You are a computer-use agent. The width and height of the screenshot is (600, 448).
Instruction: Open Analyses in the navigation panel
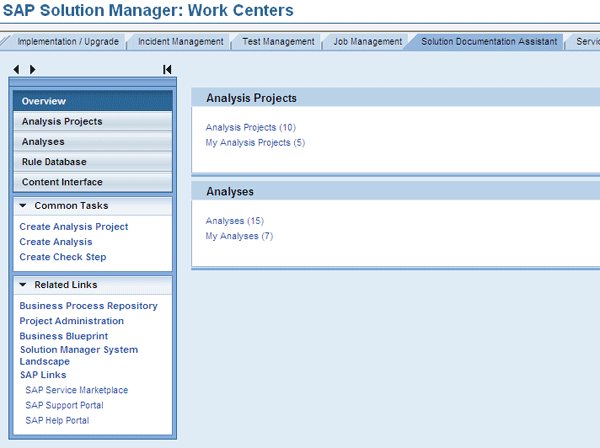click(93, 142)
